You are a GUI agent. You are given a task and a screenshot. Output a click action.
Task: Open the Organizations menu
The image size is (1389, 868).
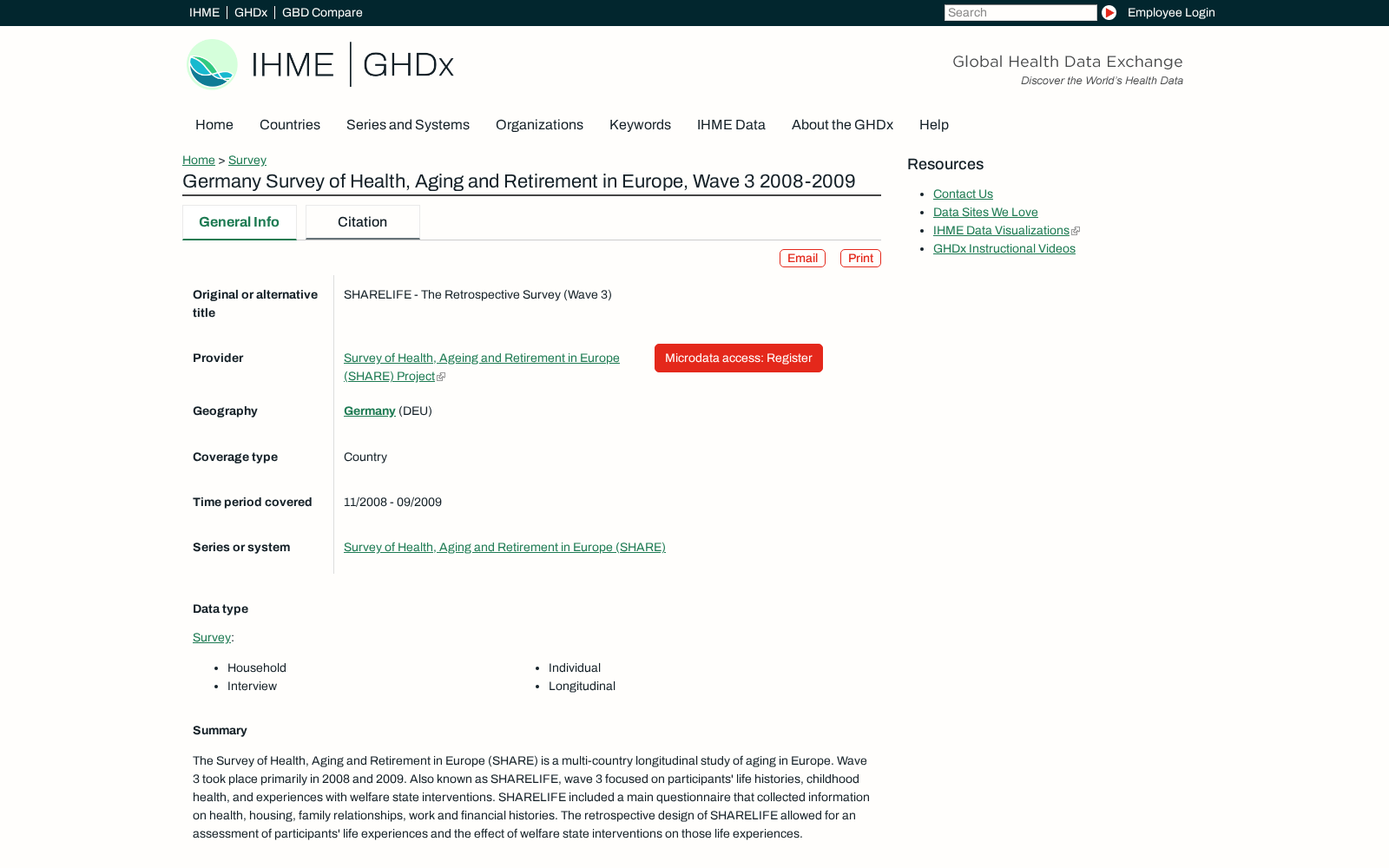(x=539, y=125)
